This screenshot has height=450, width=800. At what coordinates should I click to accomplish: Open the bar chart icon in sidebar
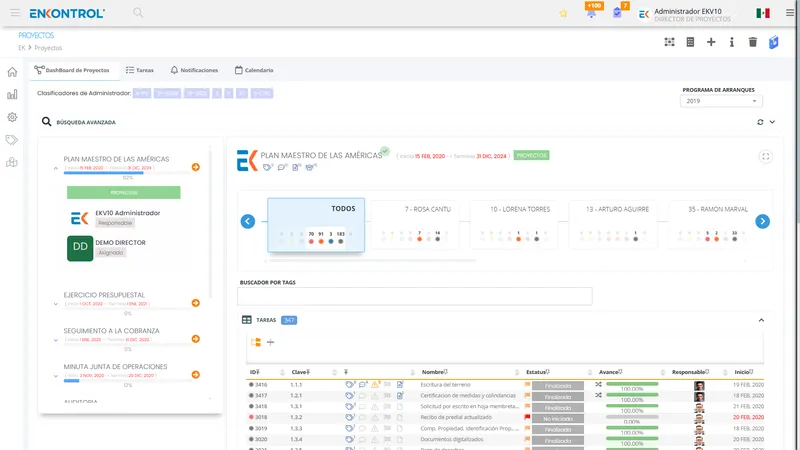pos(12,94)
